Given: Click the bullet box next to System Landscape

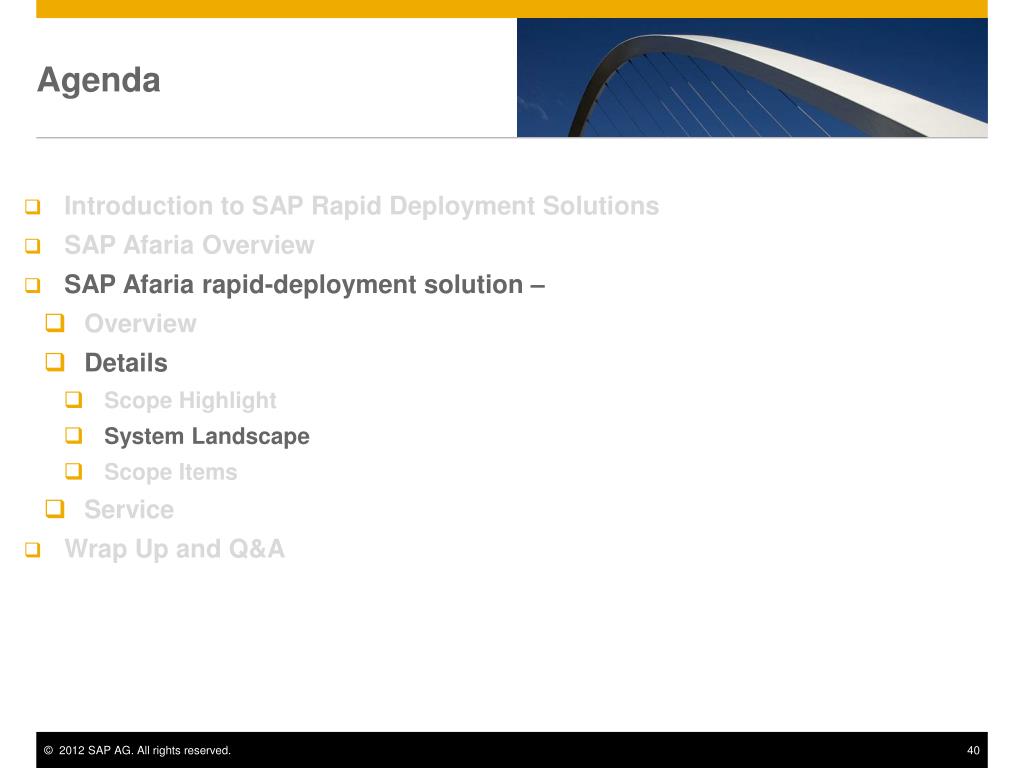Looking at the screenshot, I should (x=74, y=435).
